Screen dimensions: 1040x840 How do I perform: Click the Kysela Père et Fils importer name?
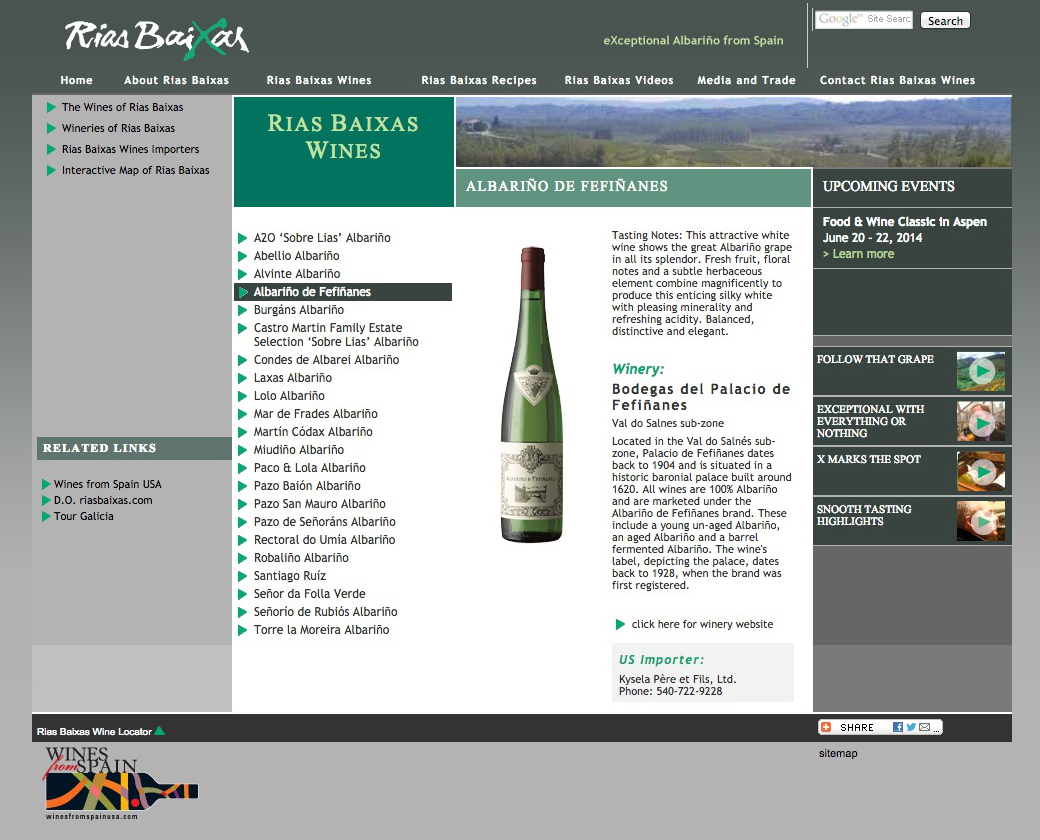click(677, 679)
